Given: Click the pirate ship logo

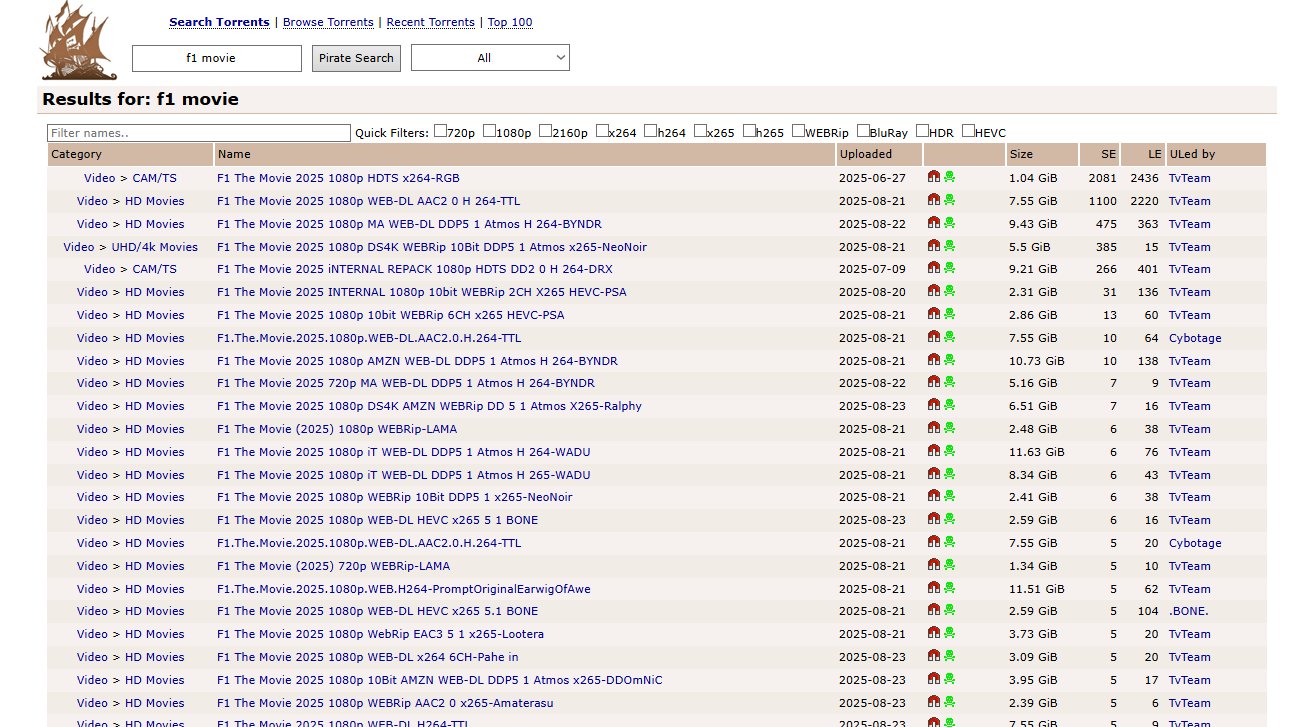Looking at the screenshot, I should (x=79, y=41).
